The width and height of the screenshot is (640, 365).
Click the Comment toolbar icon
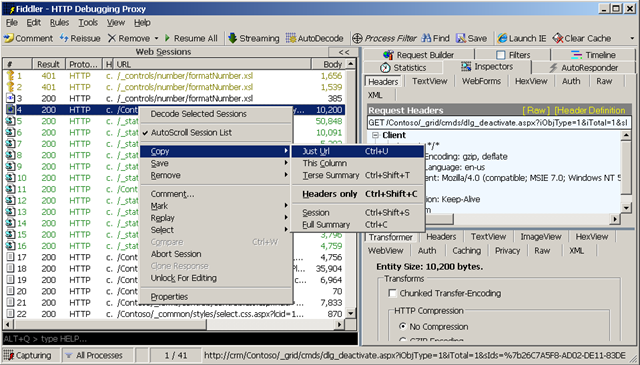tap(9, 38)
